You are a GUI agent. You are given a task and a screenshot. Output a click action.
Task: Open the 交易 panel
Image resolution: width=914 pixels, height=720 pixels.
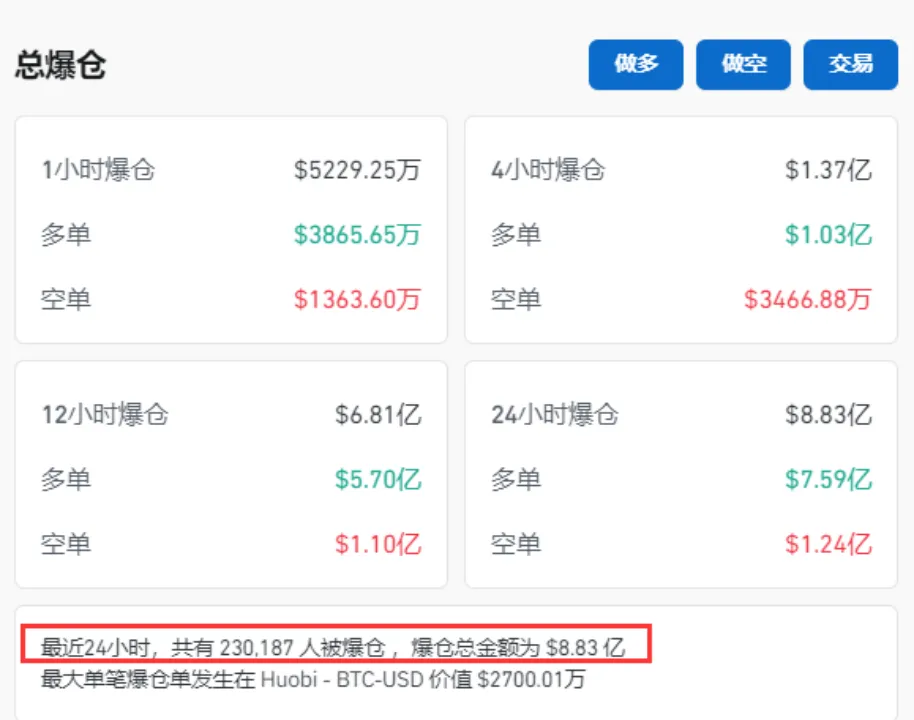coord(849,64)
